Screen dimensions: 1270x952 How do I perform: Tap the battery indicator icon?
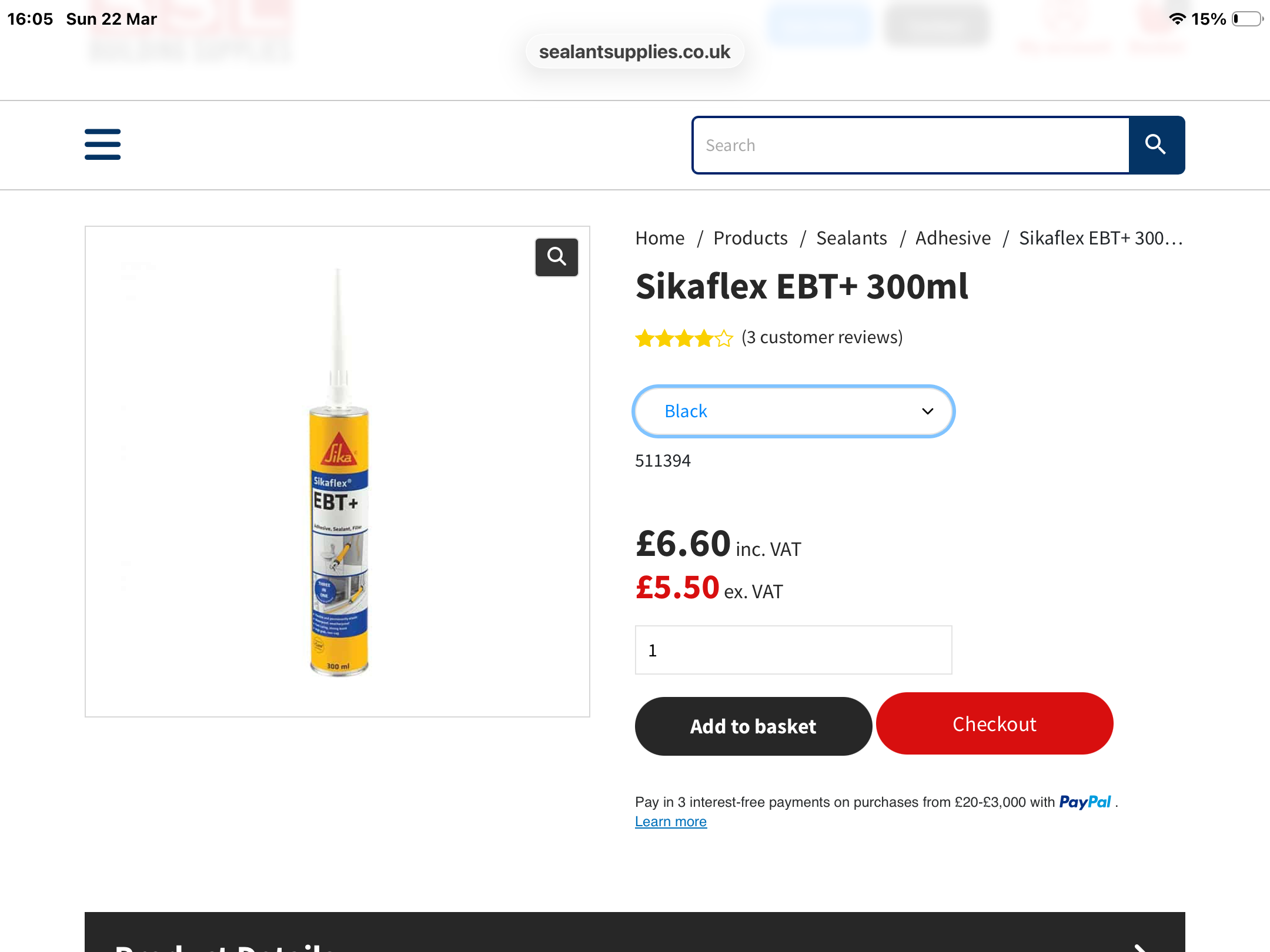click(1247, 19)
